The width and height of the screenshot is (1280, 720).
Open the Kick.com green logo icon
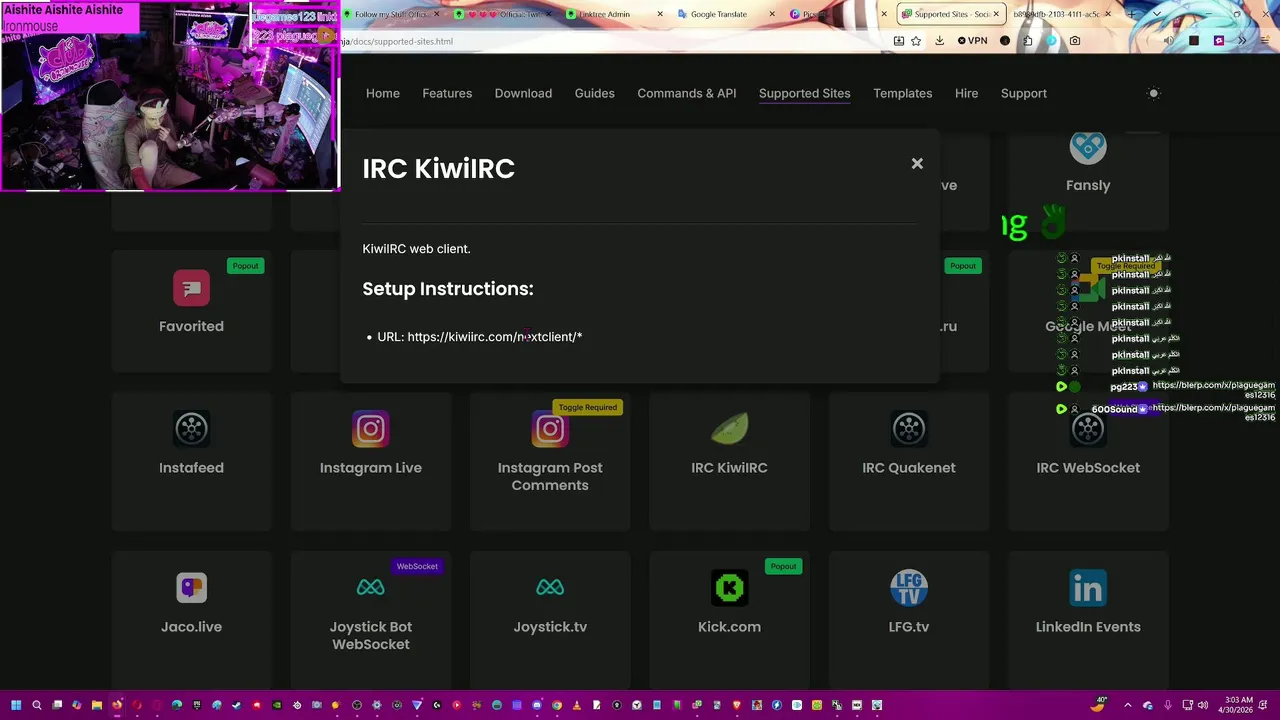[729, 588]
